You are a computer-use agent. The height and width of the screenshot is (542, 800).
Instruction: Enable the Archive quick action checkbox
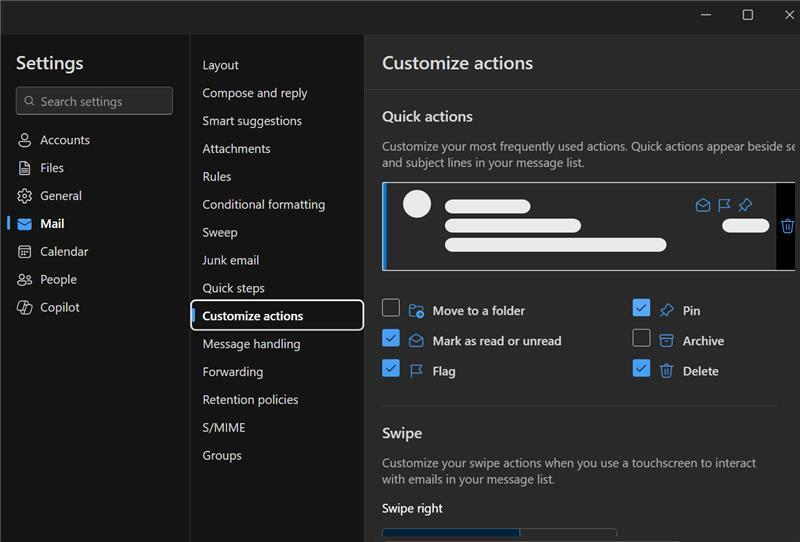pos(641,338)
